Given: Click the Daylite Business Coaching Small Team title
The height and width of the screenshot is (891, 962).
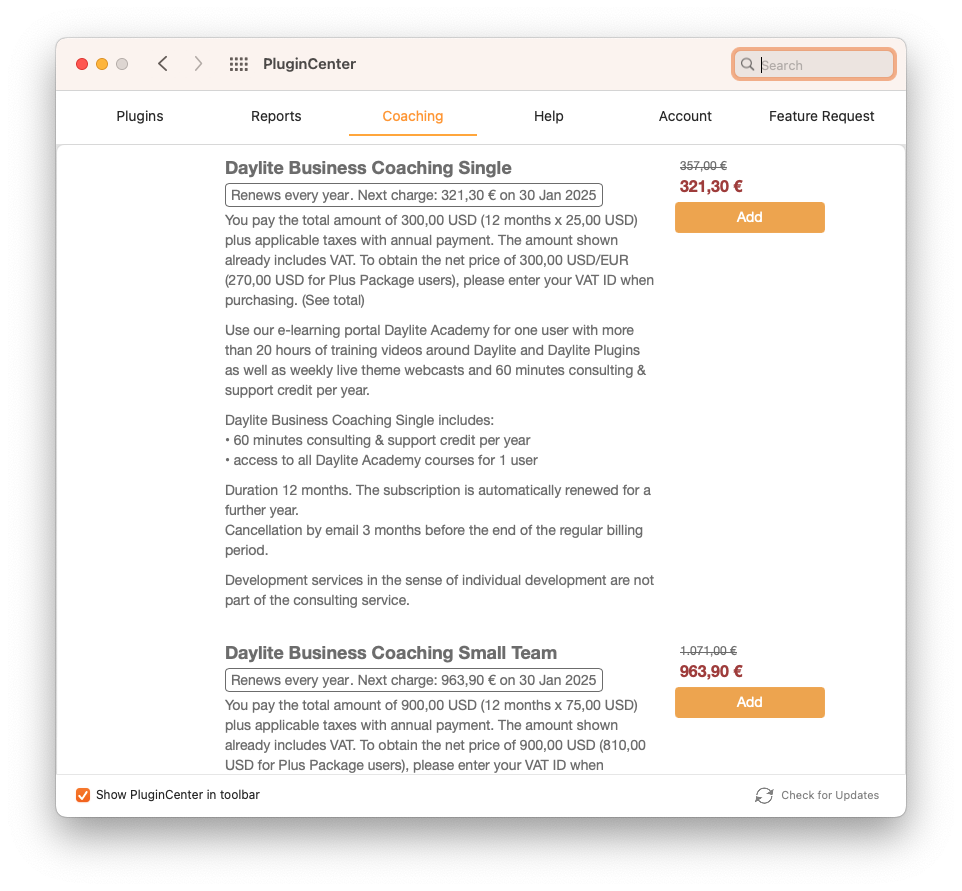Looking at the screenshot, I should pyautogui.click(x=391, y=652).
